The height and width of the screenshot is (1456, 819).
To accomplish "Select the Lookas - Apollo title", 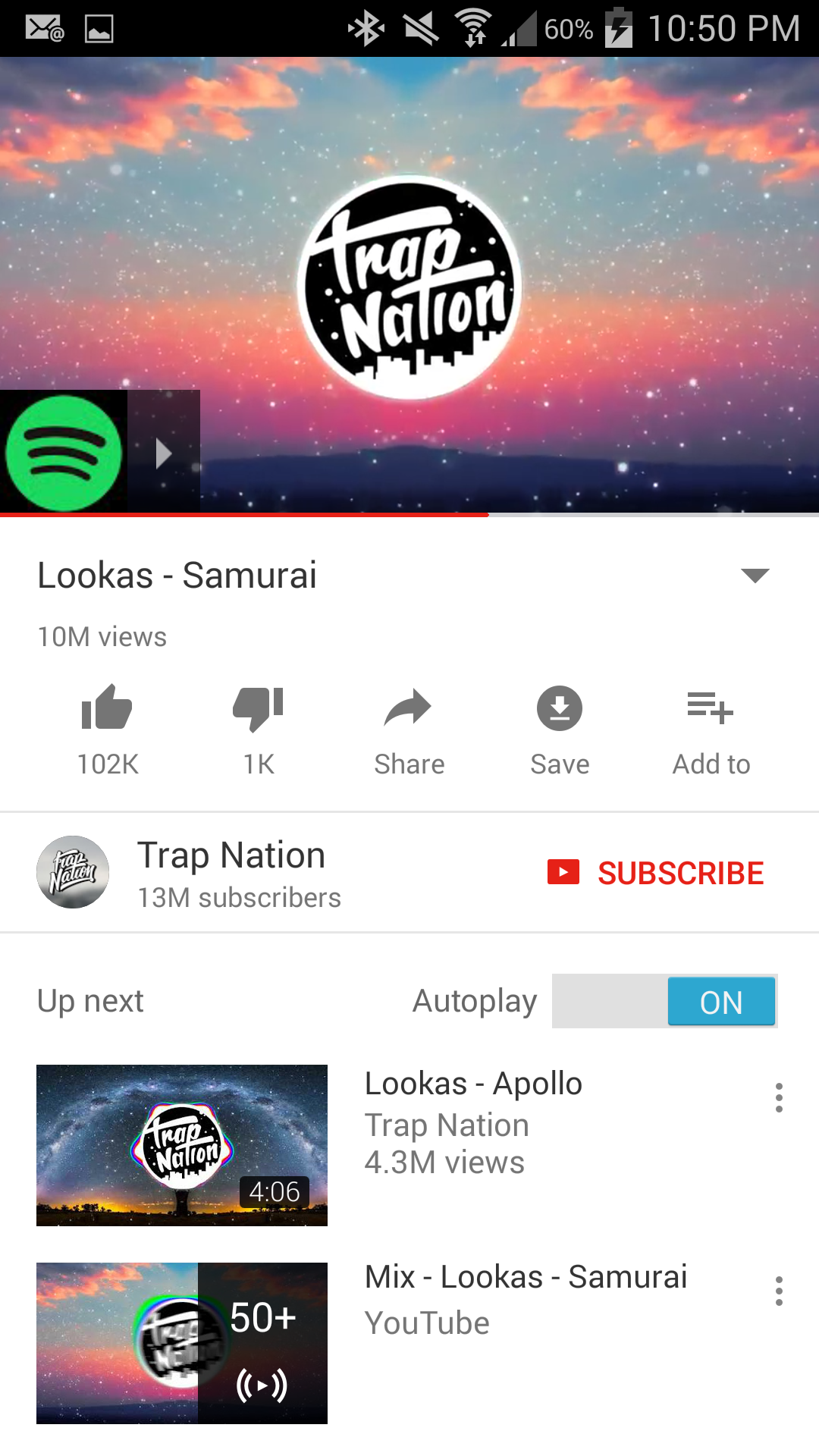I will click(x=473, y=1084).
